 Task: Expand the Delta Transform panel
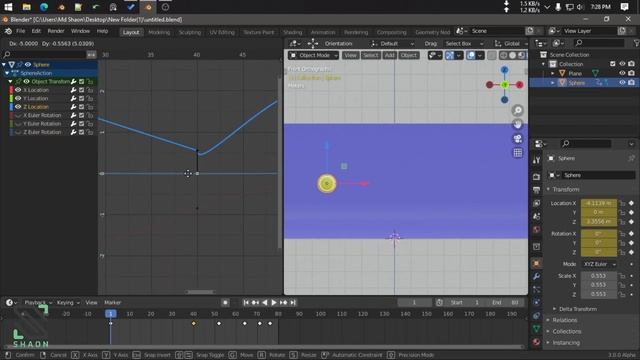[554, 309]
